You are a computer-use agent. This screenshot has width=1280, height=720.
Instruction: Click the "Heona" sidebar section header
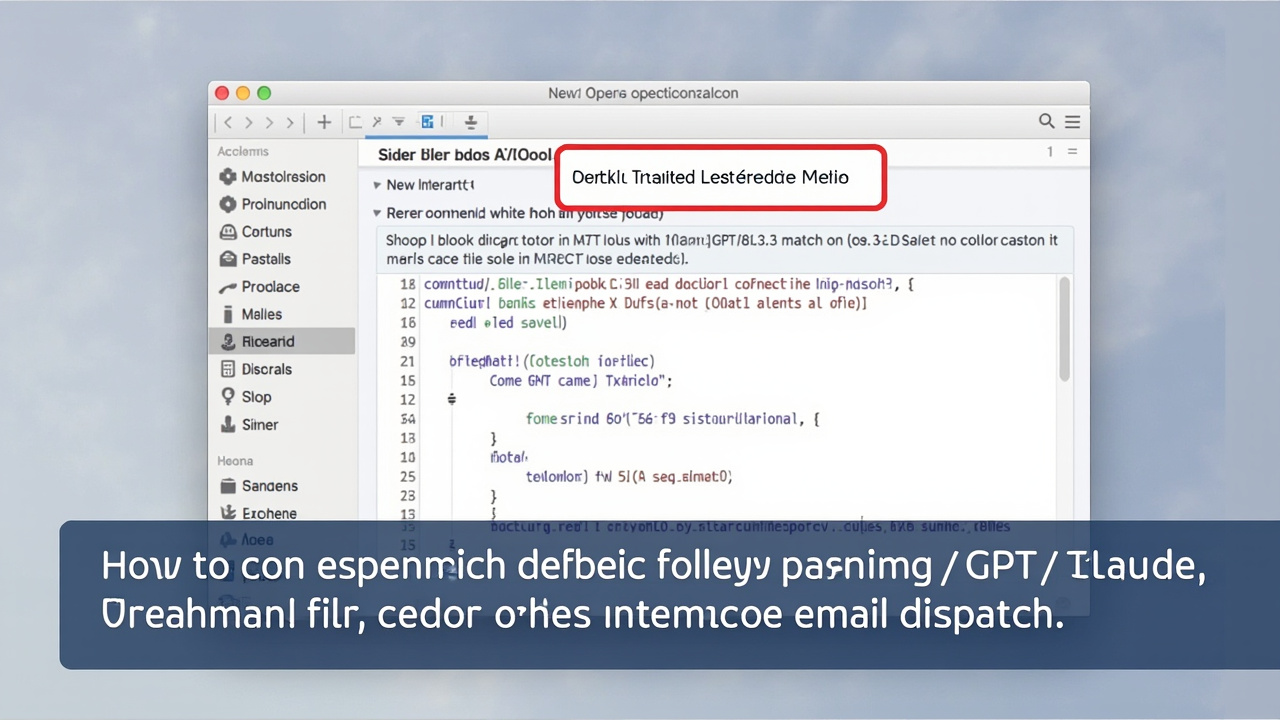[235, 461]
